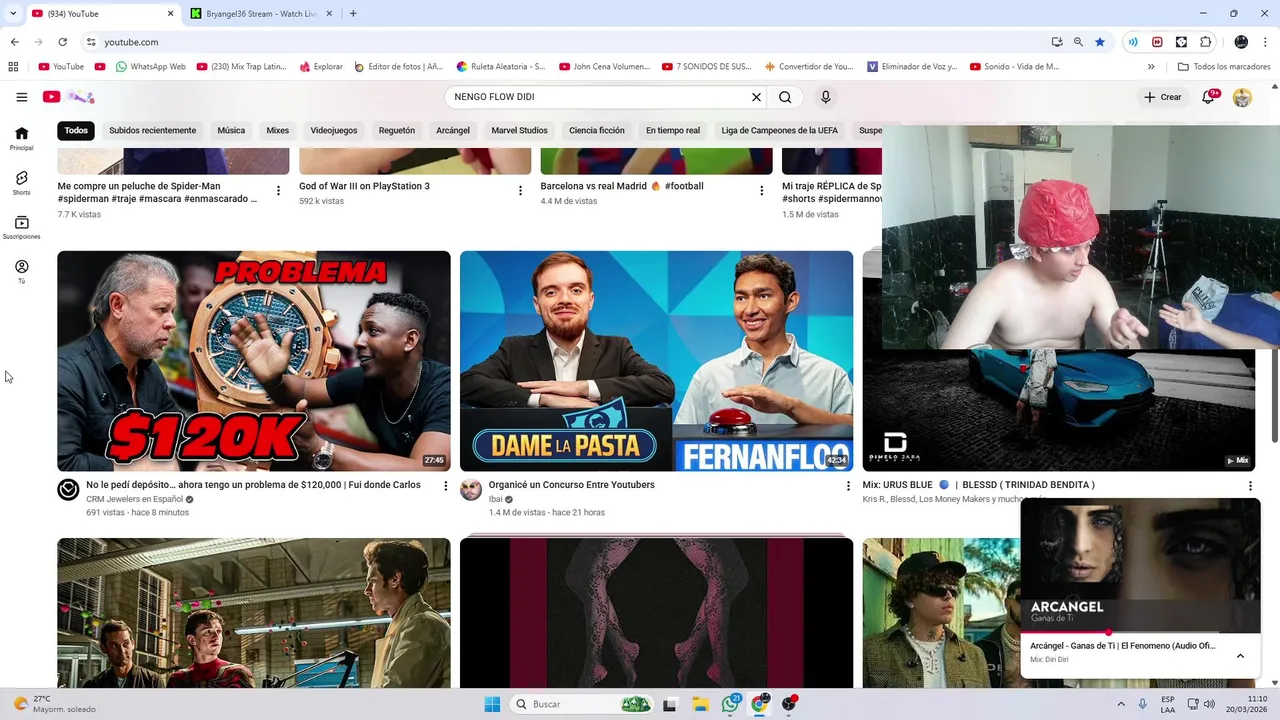Open the YouTube guide hamburger menu
This screenshot has height=720, width=1280.
coord(21,97)
